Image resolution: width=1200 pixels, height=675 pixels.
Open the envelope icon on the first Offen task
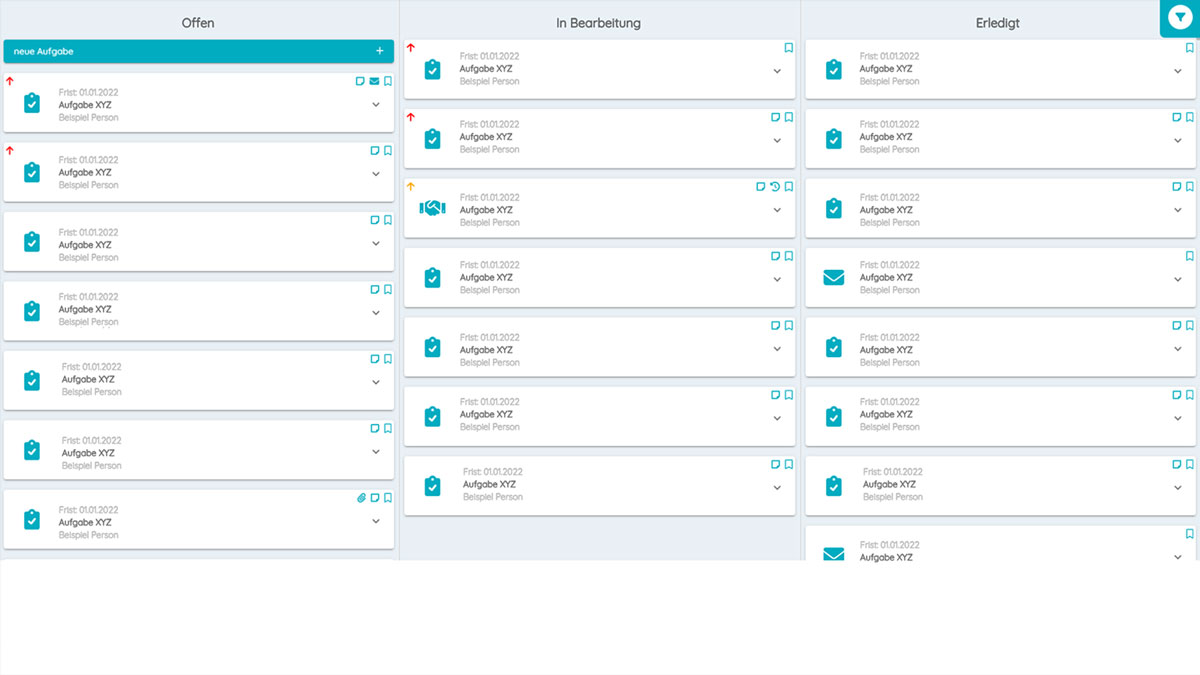[x=374, y=81]
